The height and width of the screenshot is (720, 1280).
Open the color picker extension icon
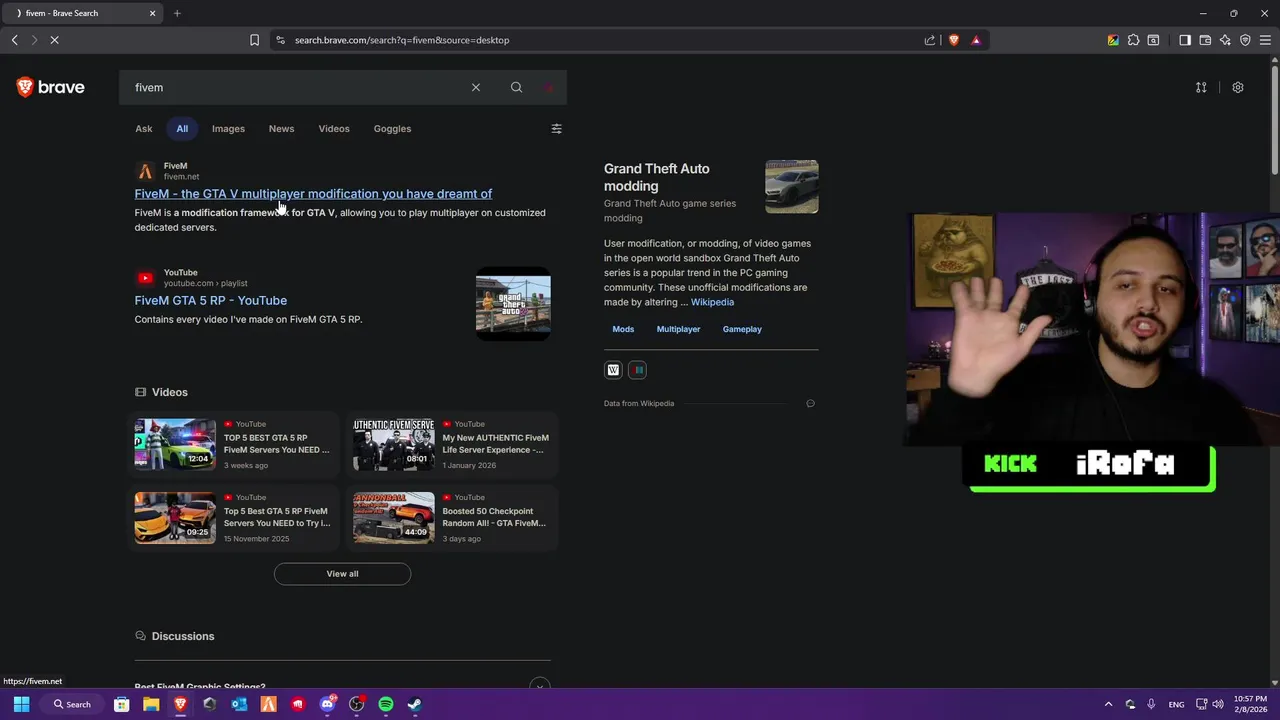pos(1113,40)
